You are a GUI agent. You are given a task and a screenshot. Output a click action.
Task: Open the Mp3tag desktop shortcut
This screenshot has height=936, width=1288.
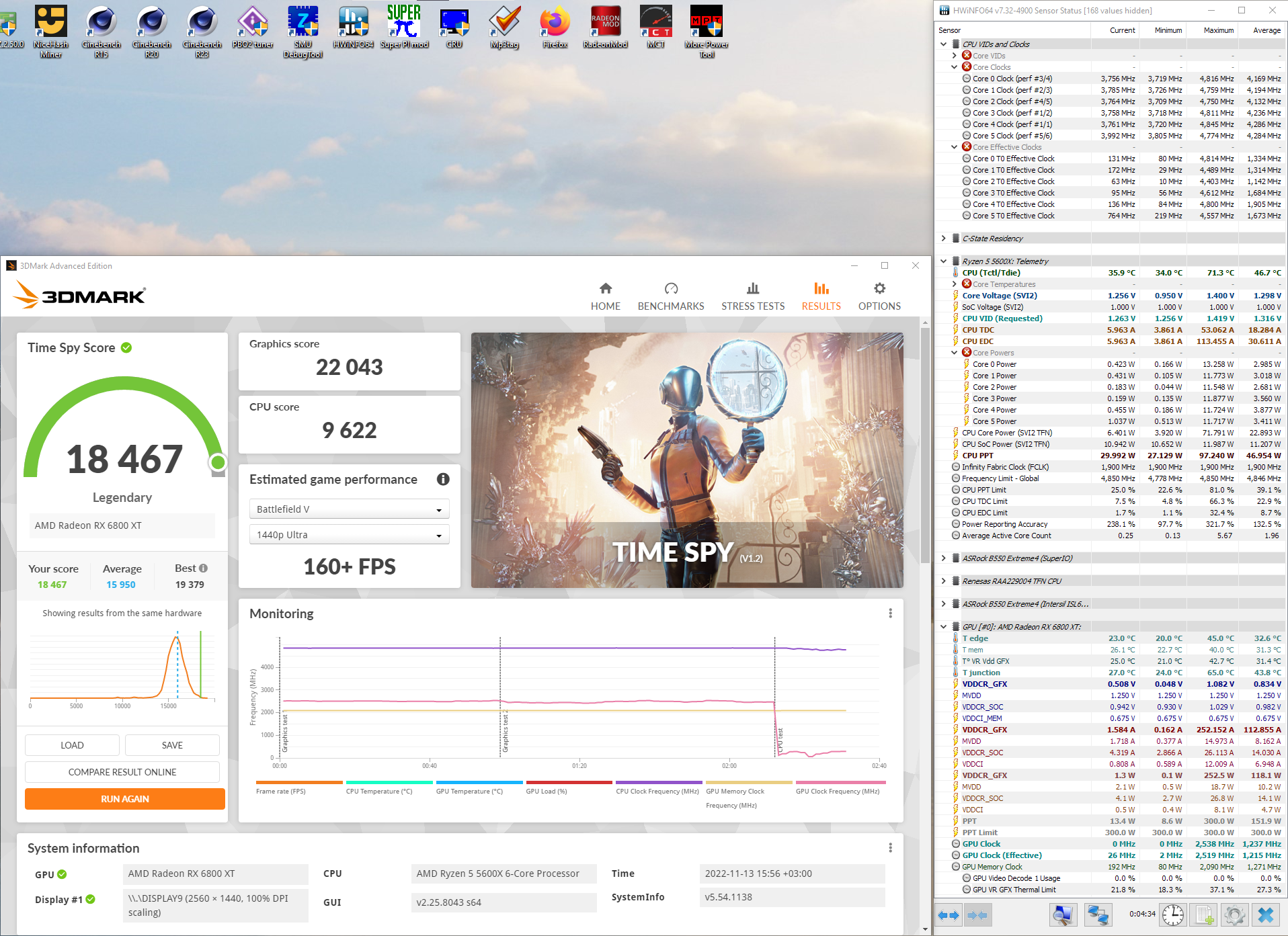505,27
